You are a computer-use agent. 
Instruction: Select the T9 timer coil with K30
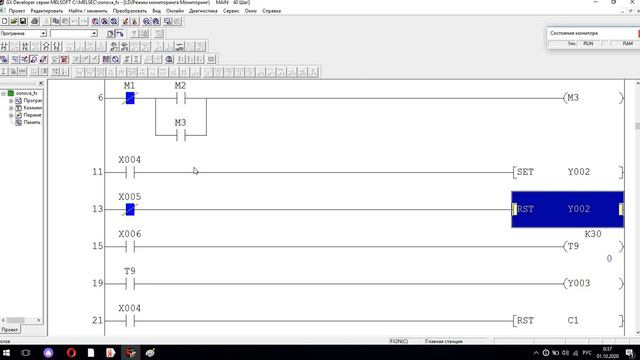[x=593, y=247]
